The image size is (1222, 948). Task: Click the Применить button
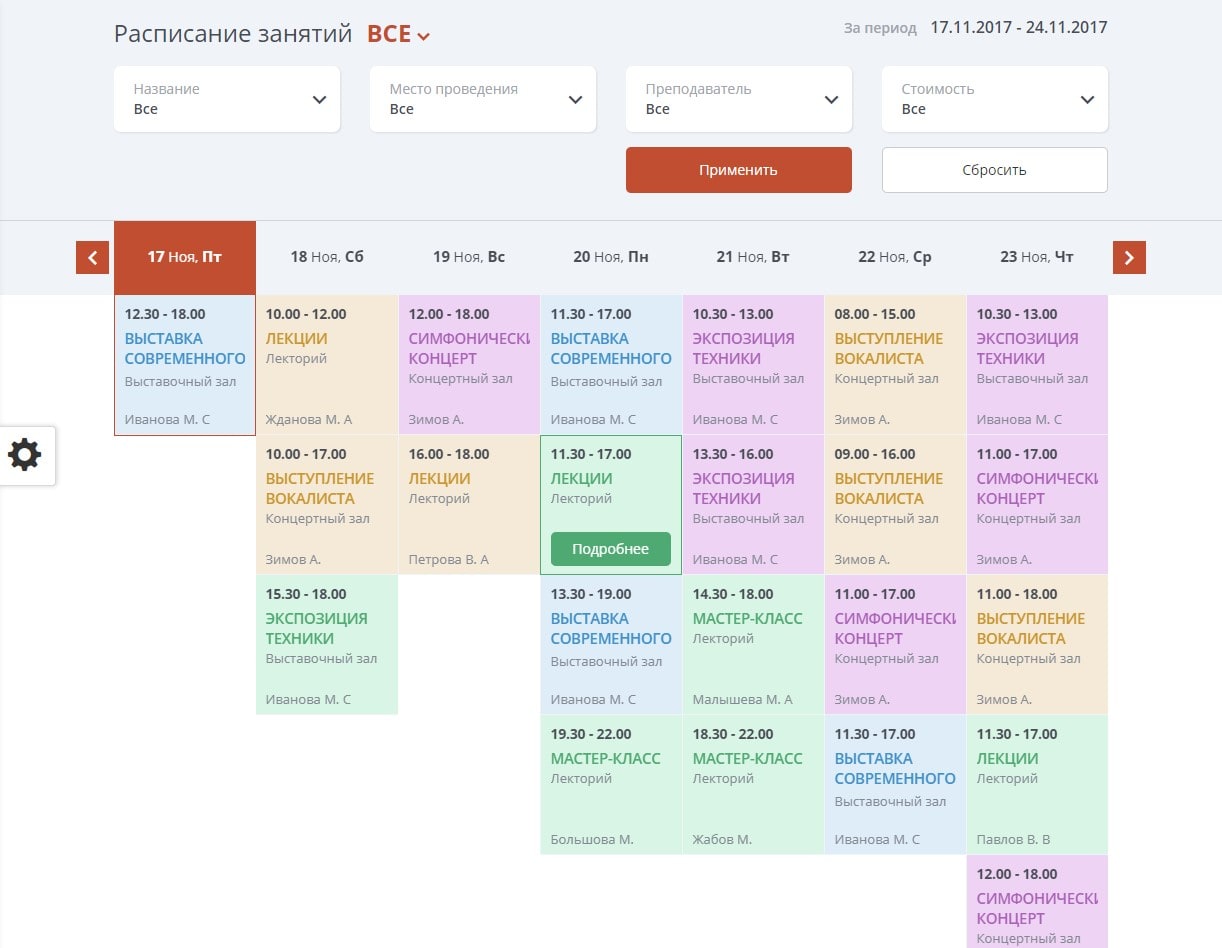(x=739, y=170)
